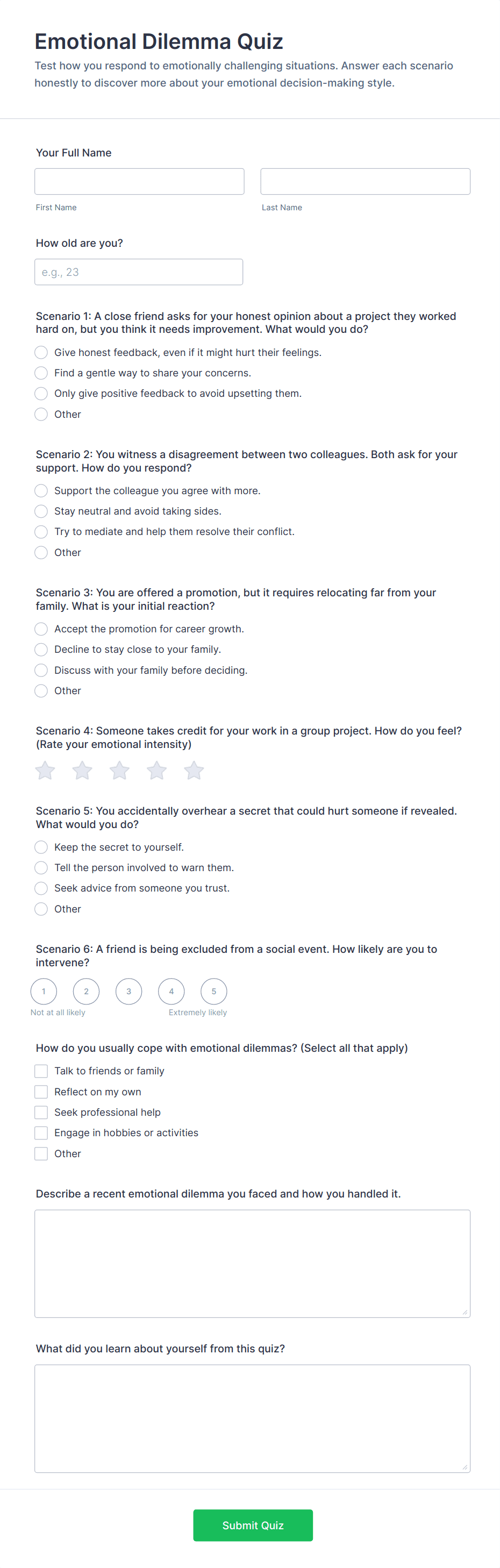Choose 'Try to mediate' option for Scenario 2
500x1568 pixels.
pos(41,532)
